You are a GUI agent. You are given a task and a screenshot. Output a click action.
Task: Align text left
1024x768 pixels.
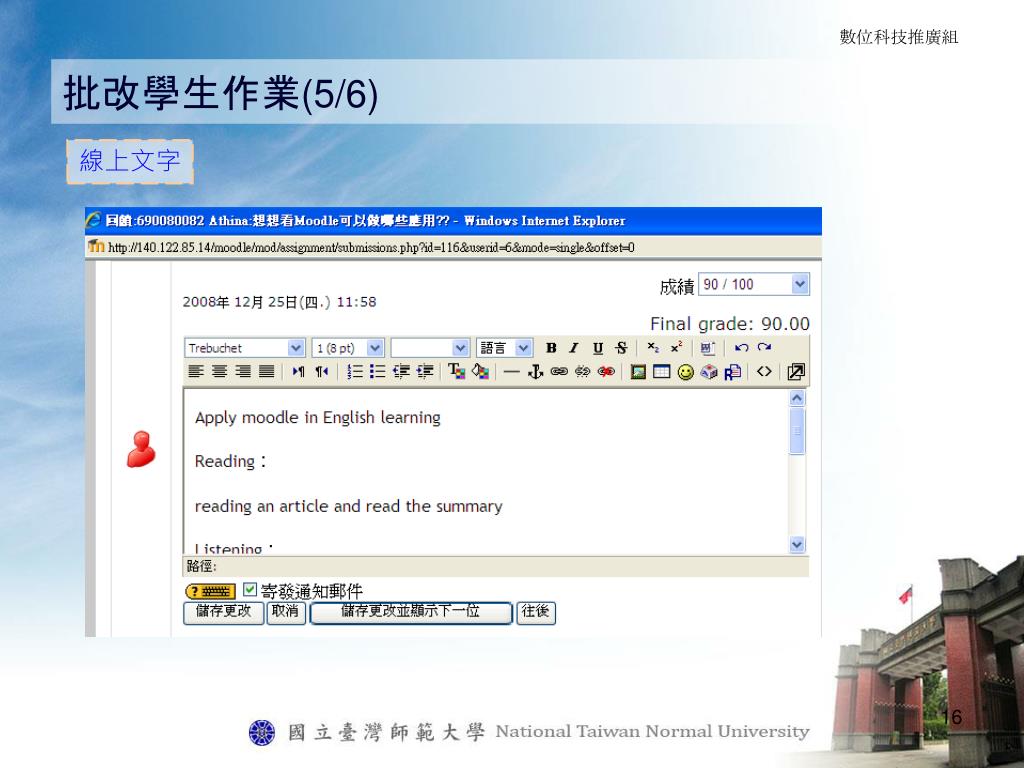click(196, 372)
